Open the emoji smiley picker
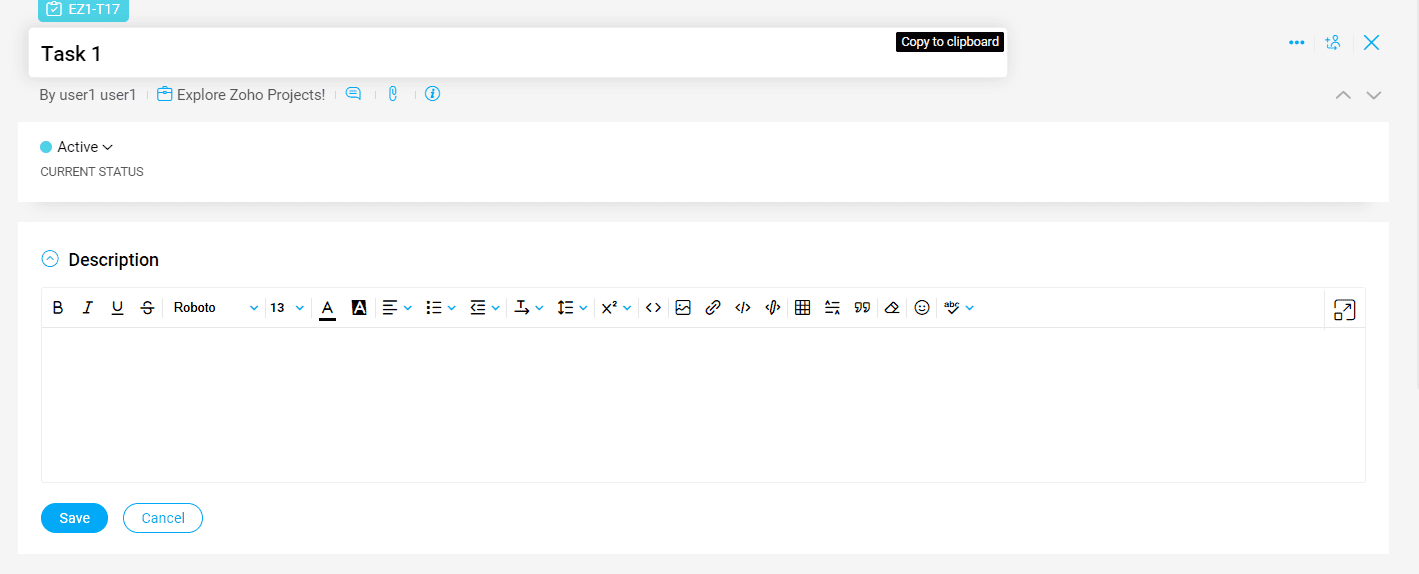This screenshot has height=574, width=1419. (922, 308)
